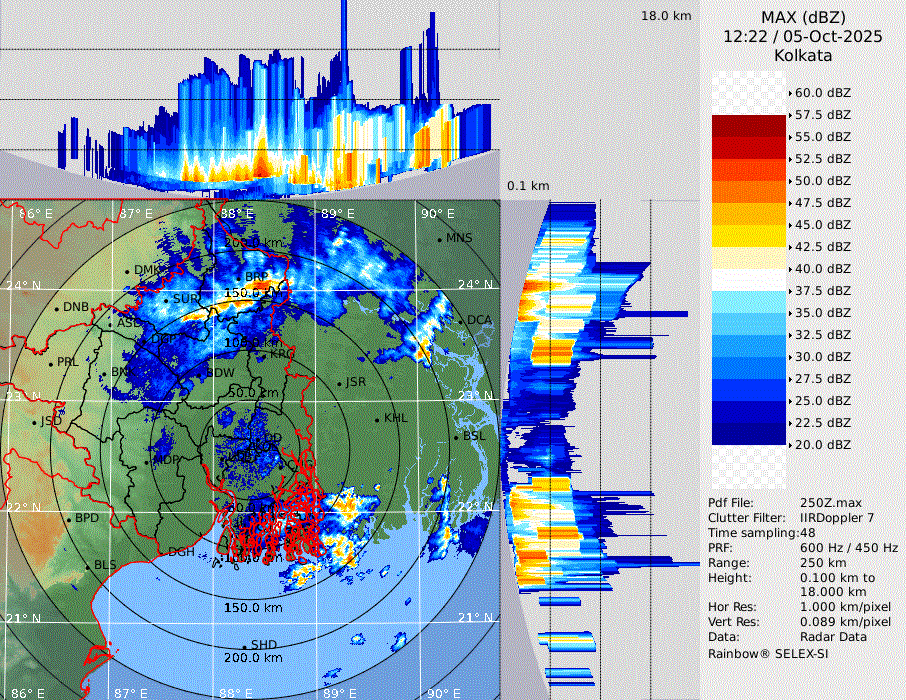Click the MAX (dBZ) title text
This screenshot has width=906, height=700.
(x=803, y=17)
